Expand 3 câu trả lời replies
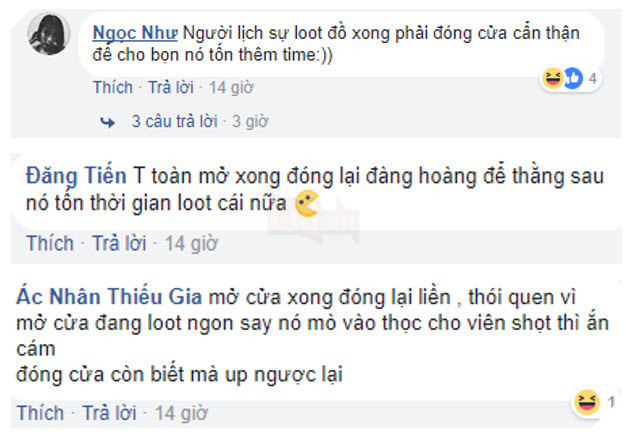The width and height of the screenshot is (626, 434). [x=175, y=121]
